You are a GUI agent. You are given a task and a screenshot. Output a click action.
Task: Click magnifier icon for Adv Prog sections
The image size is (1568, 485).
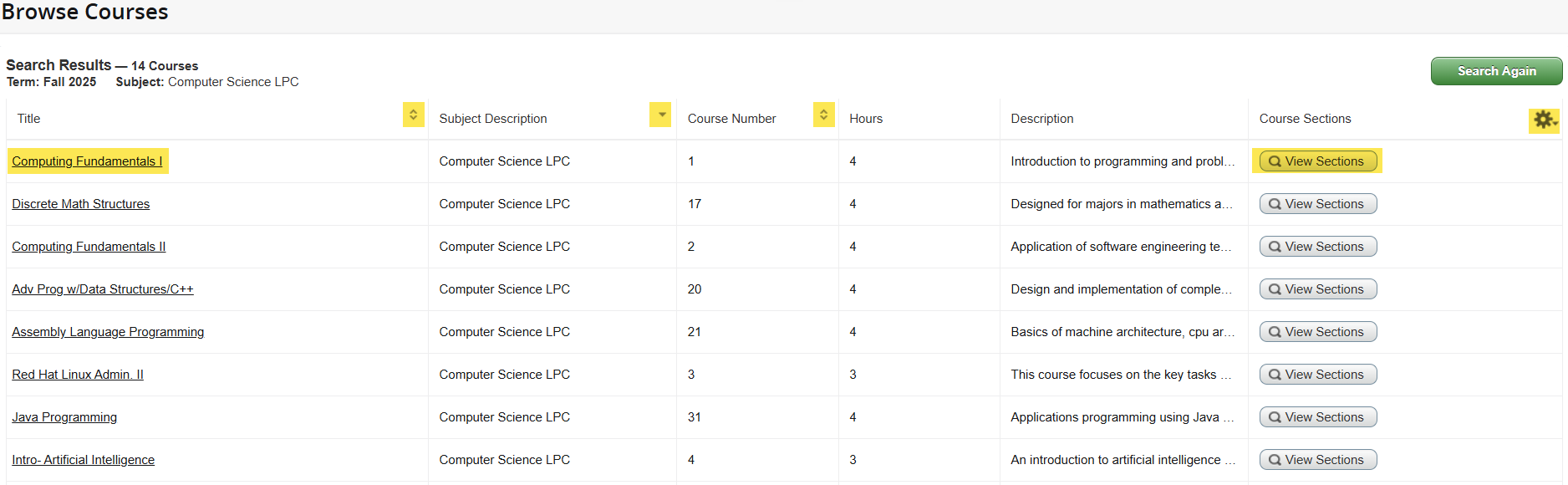(1275, 289)
